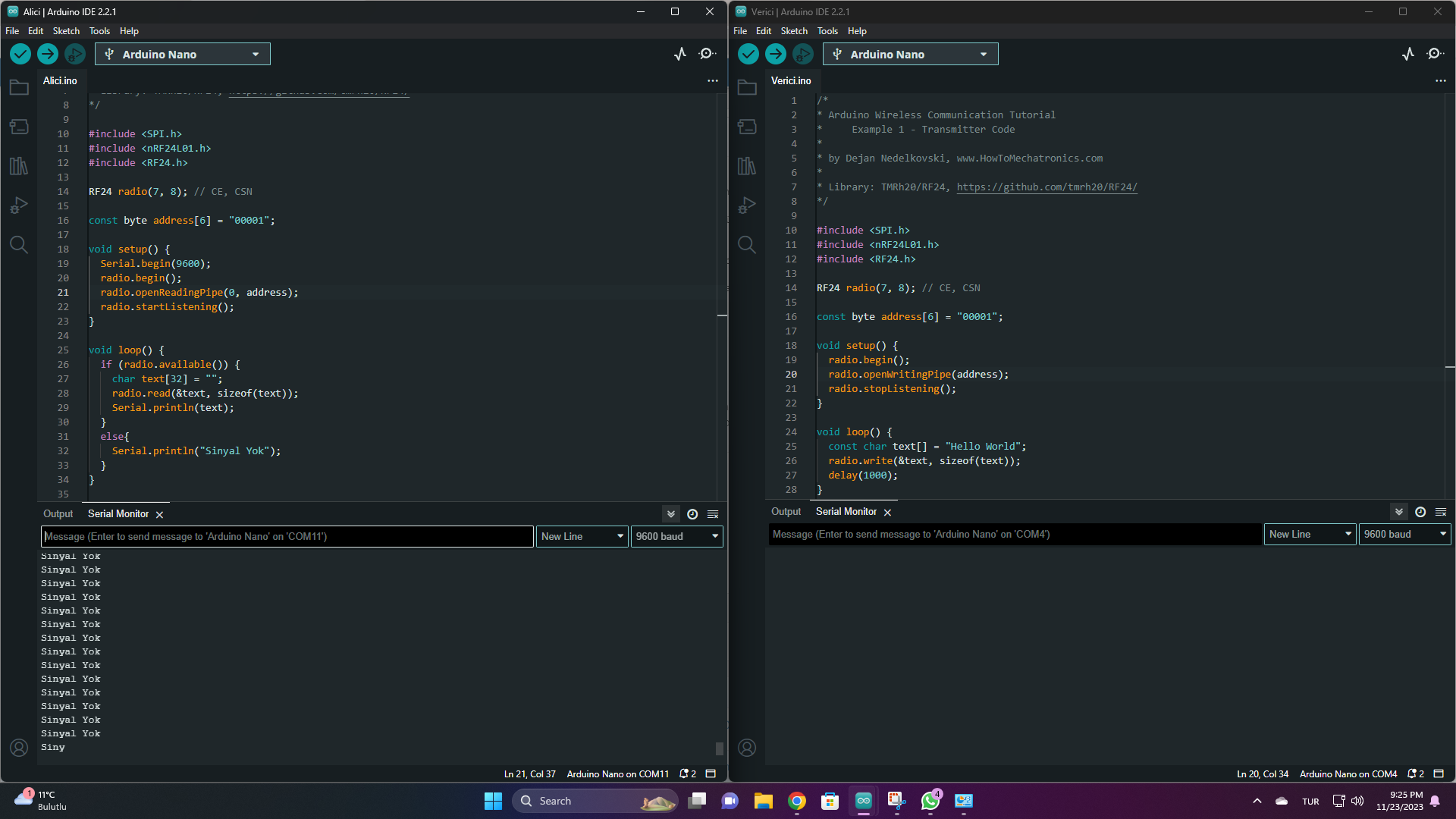This screenshot has width=1456, height=819.
Task: Close Serial Monitor tab in Verici window
Action: (887, 513)
